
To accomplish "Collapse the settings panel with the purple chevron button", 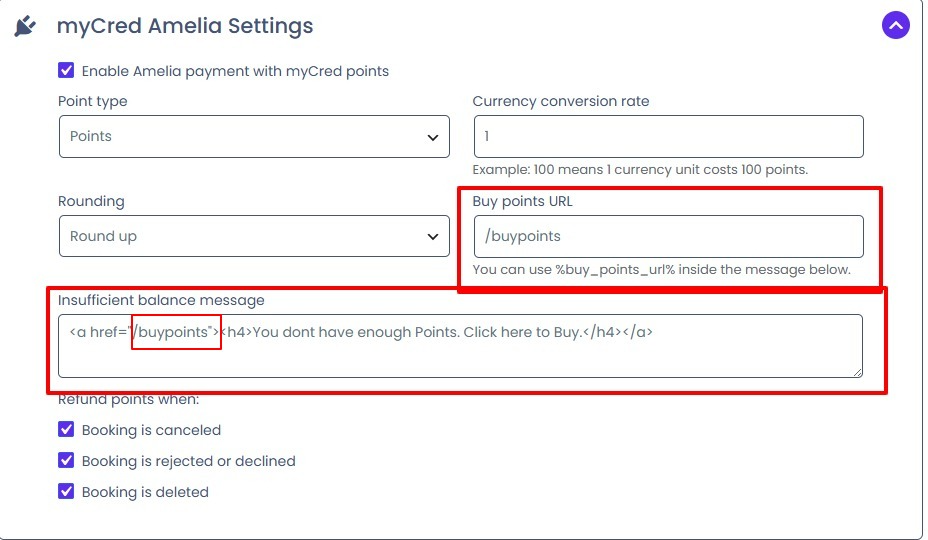I will pos(895,25).
